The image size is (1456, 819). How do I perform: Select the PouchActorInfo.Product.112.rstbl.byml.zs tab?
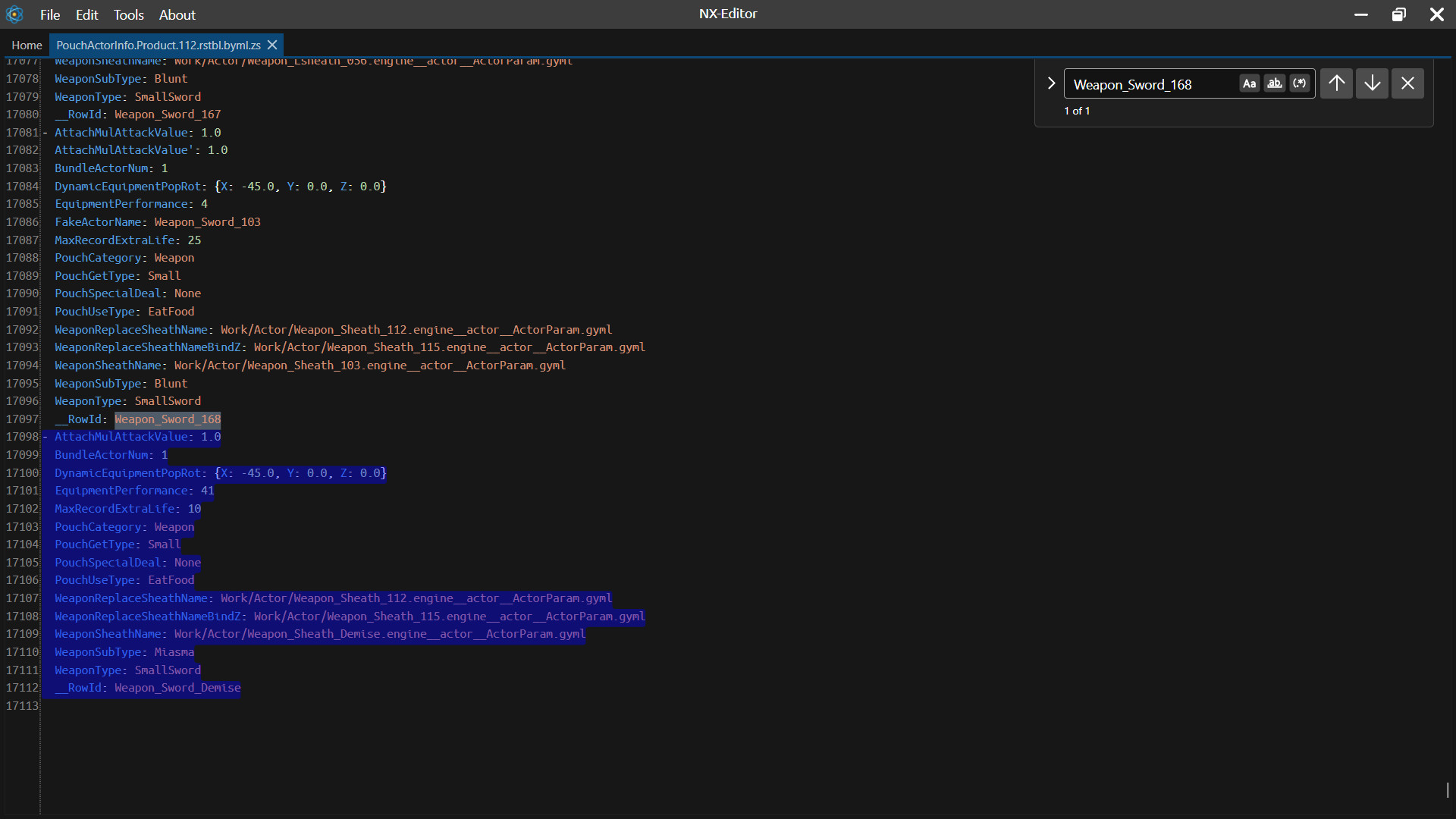pyautogui.click(x=158, y=45)
